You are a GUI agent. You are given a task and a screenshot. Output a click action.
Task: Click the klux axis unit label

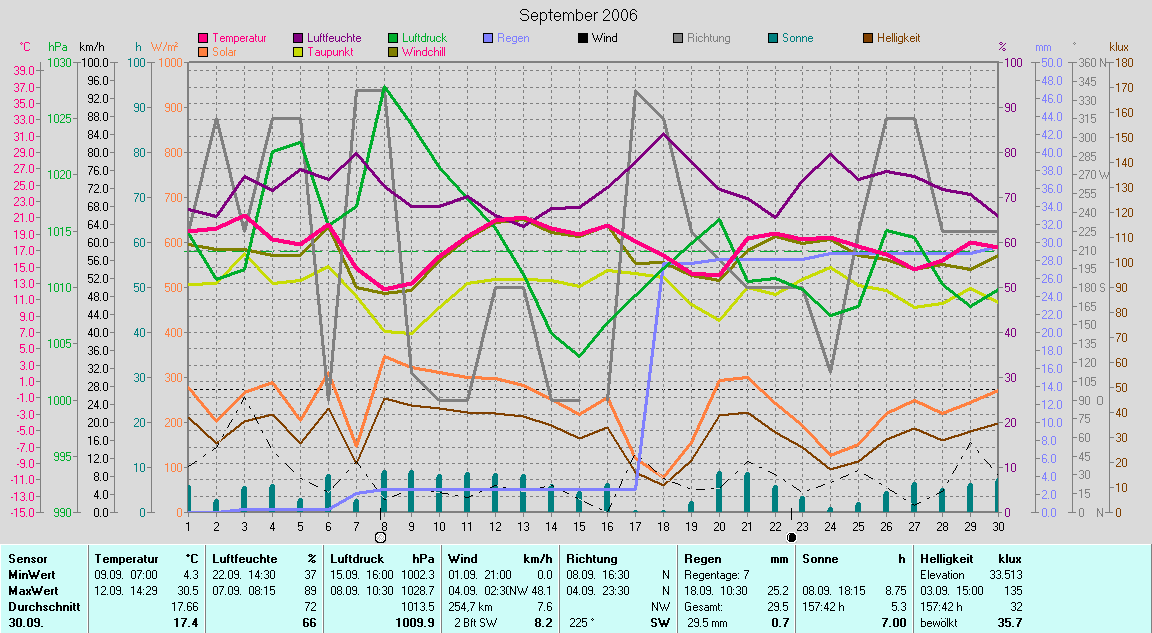coord(1119,47)
